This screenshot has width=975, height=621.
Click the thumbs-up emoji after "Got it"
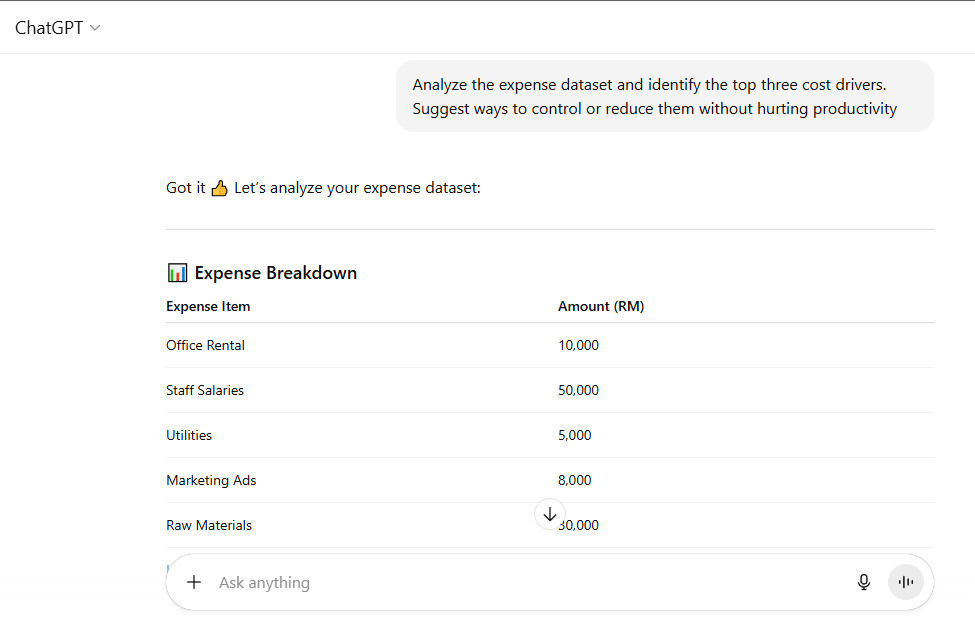click(x=220, y=188)
